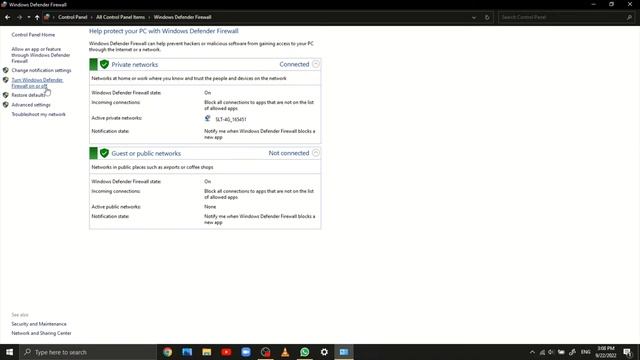The width and height of the screenshot is (640, 360).
Task: Go up one level with up arrow
Action: pos(37,17)
